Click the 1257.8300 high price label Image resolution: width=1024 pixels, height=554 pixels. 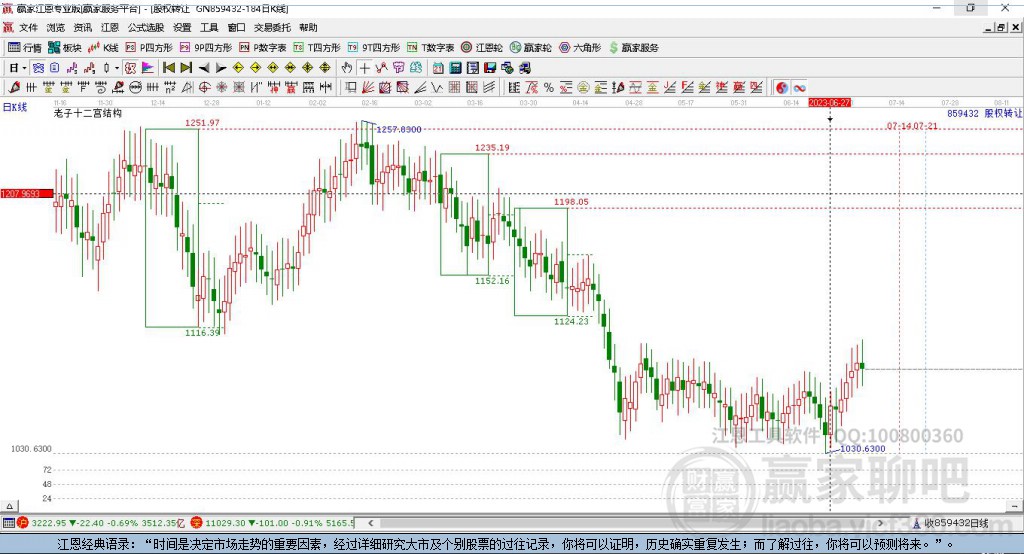[x=399, y=129]
